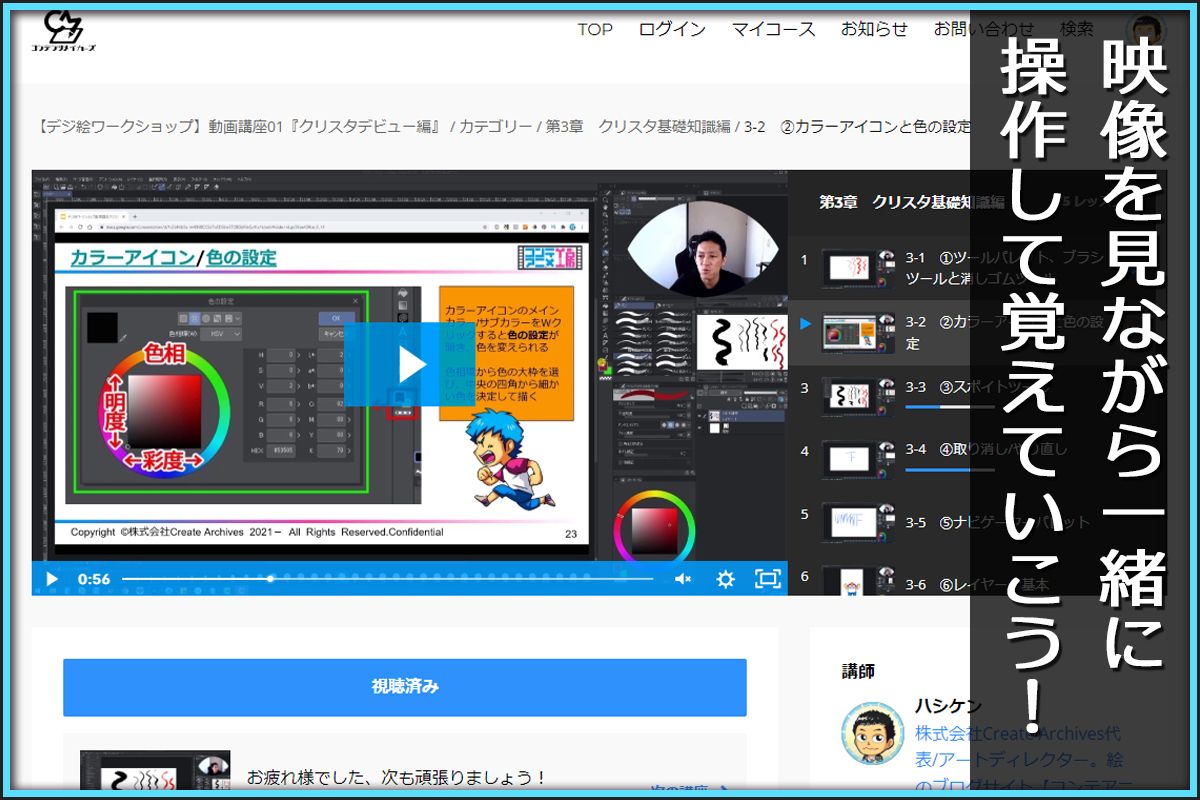Screen dimensions: 1200x800
Task: Click the 講師 section heading
Action: (x=858, y=672)
